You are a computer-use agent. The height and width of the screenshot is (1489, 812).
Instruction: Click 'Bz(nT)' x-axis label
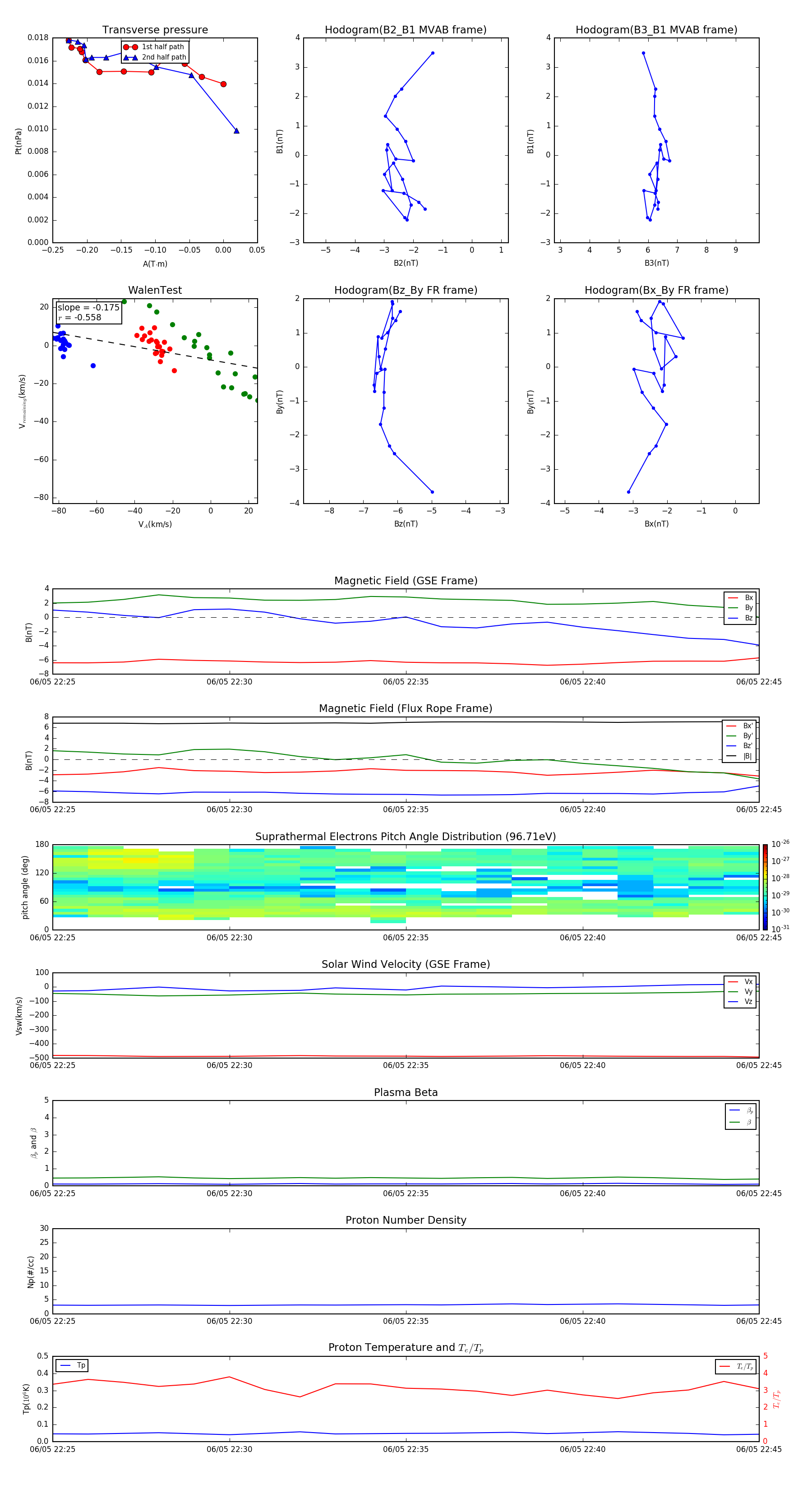coord(406,524)
